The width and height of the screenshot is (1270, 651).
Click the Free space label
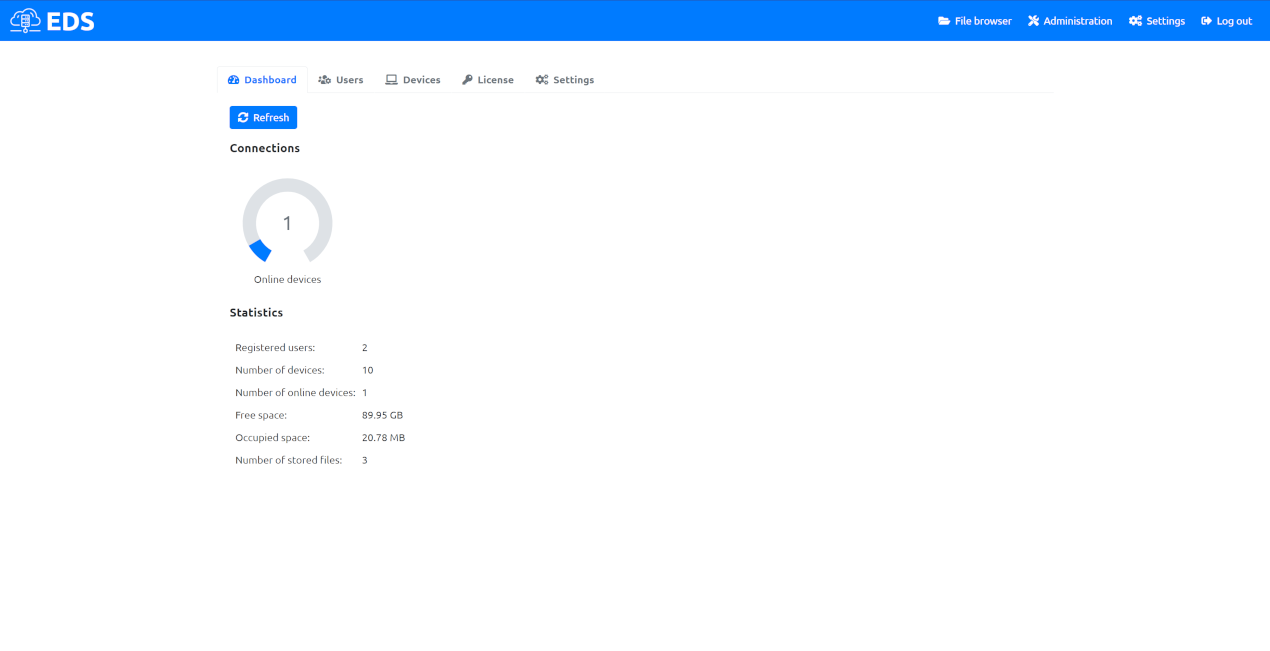[261, 415]
